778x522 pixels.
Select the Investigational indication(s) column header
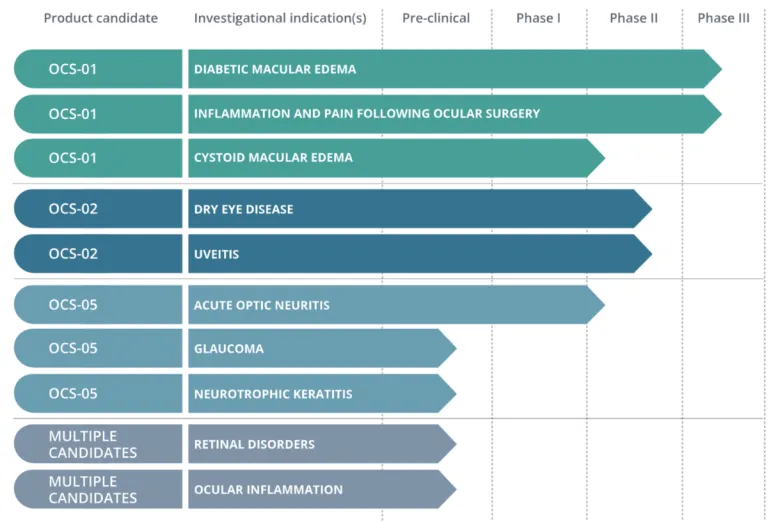point(280,18)
